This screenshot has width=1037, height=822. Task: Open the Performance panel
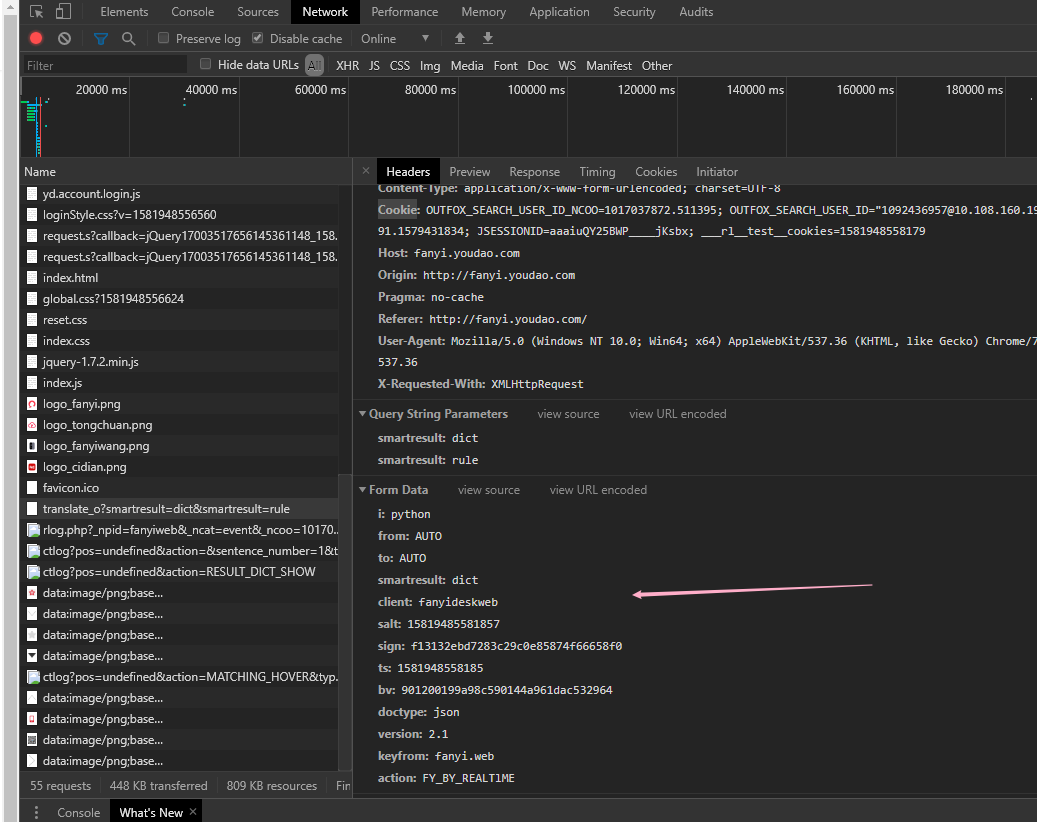(405, 12)
